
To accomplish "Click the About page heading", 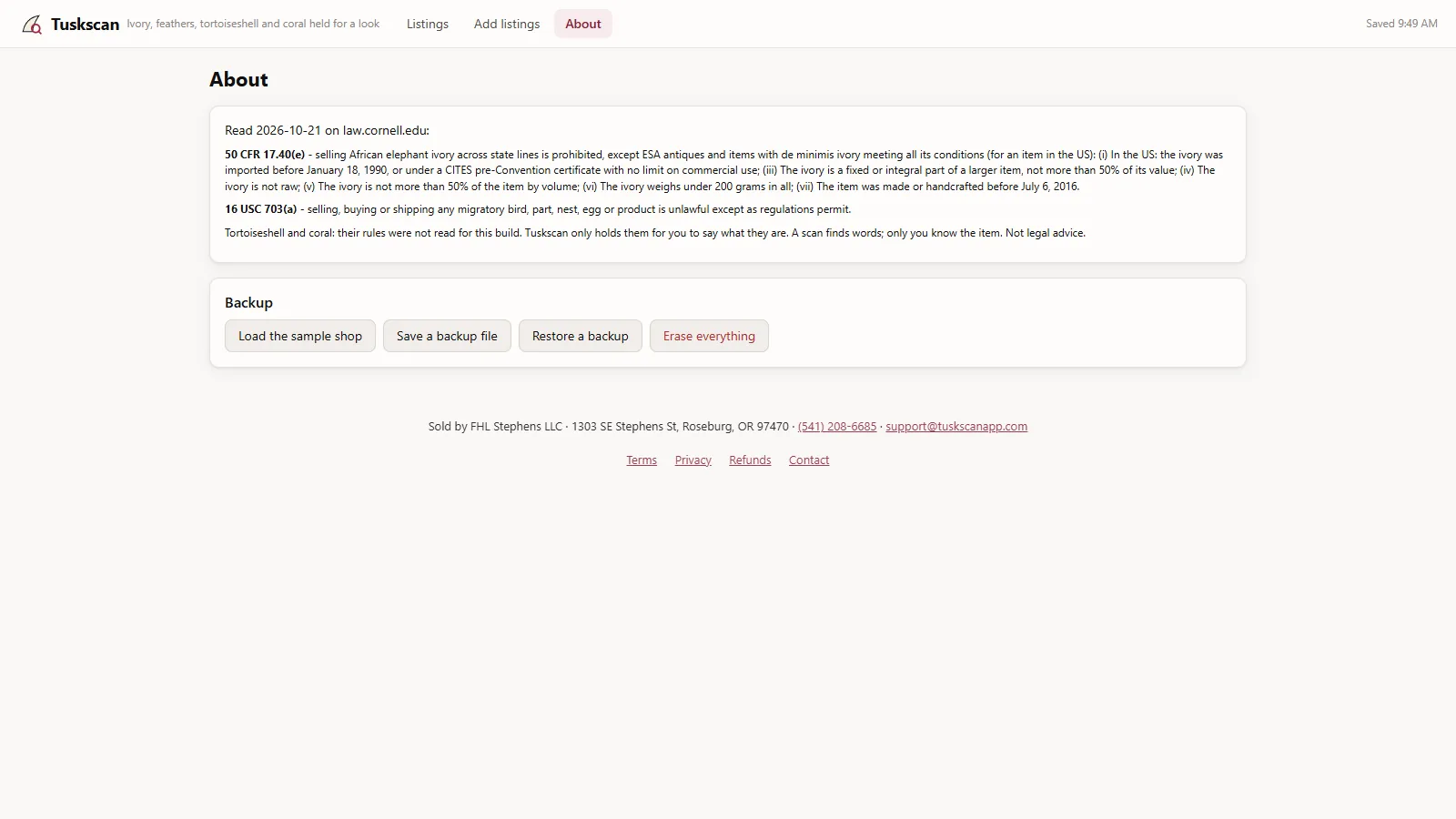I will pos(238,79).
